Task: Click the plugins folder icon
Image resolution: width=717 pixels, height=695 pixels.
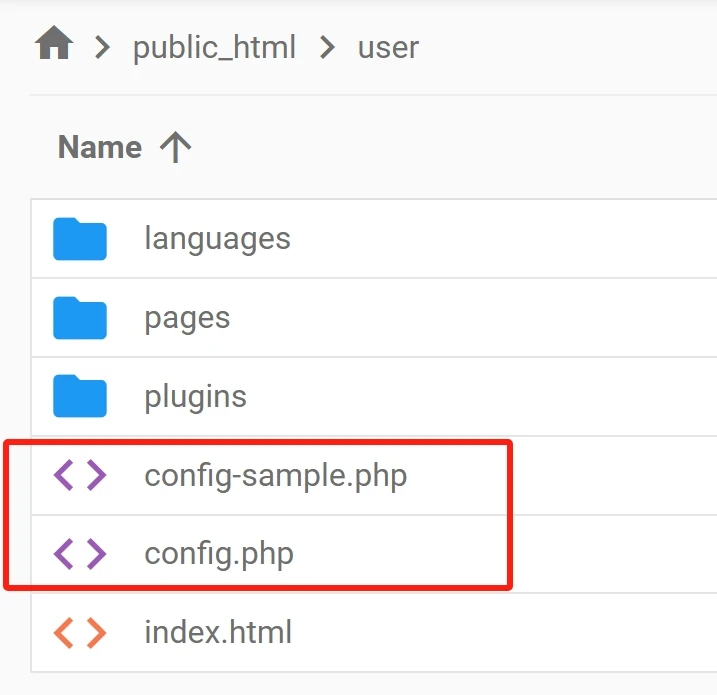Action: click(x=80, y=396)
